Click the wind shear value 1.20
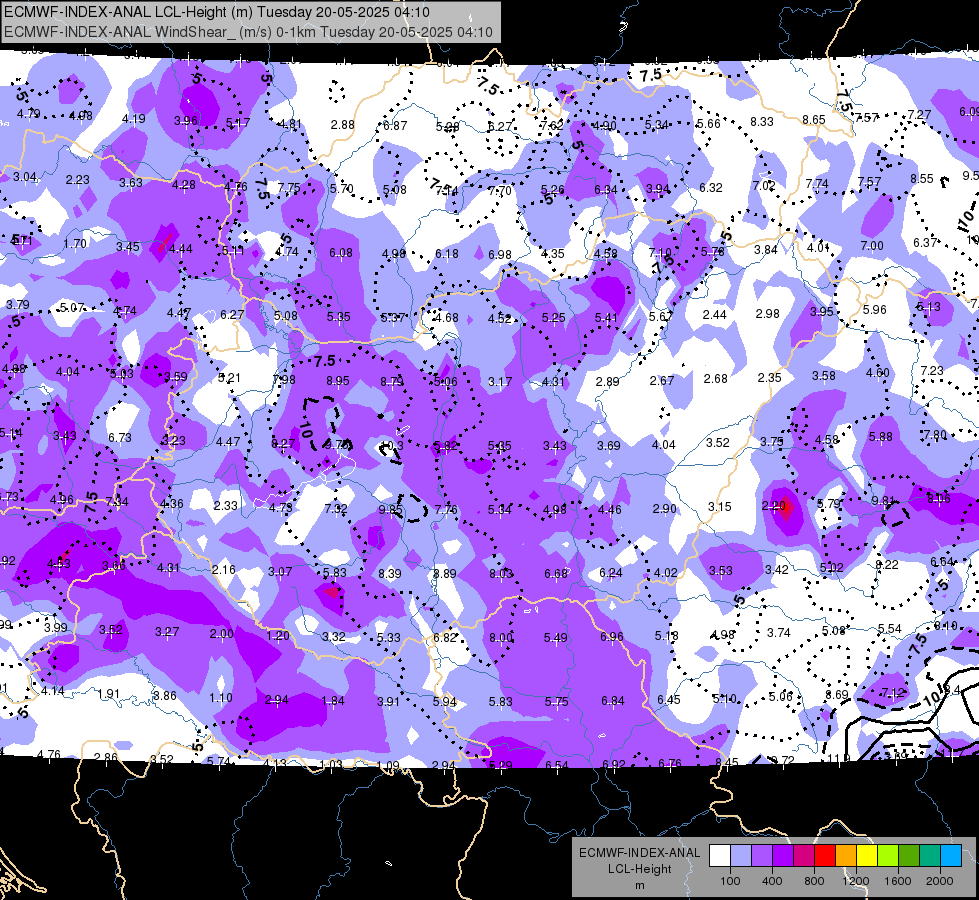 click(278, 635)
